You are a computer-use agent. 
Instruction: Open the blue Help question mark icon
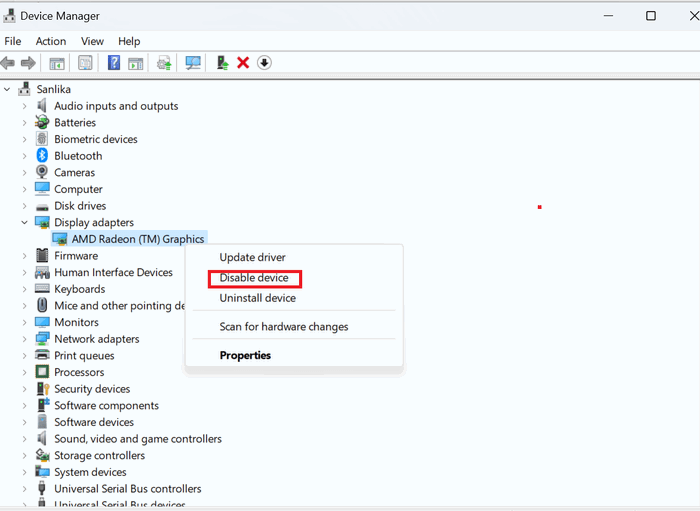click(114, 62)
